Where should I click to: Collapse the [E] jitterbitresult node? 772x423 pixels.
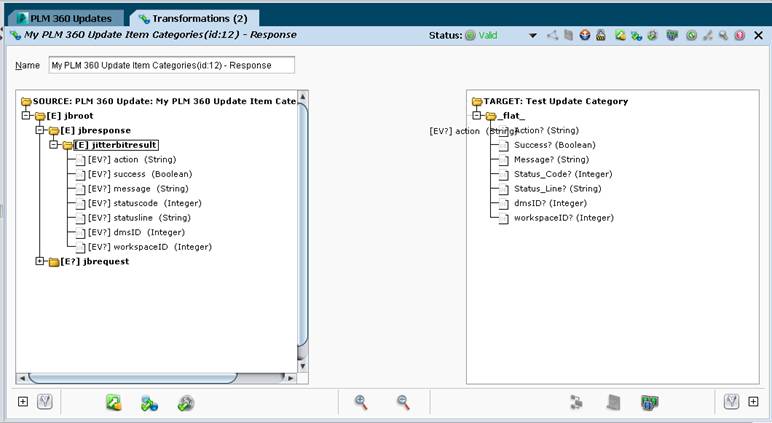54,145
